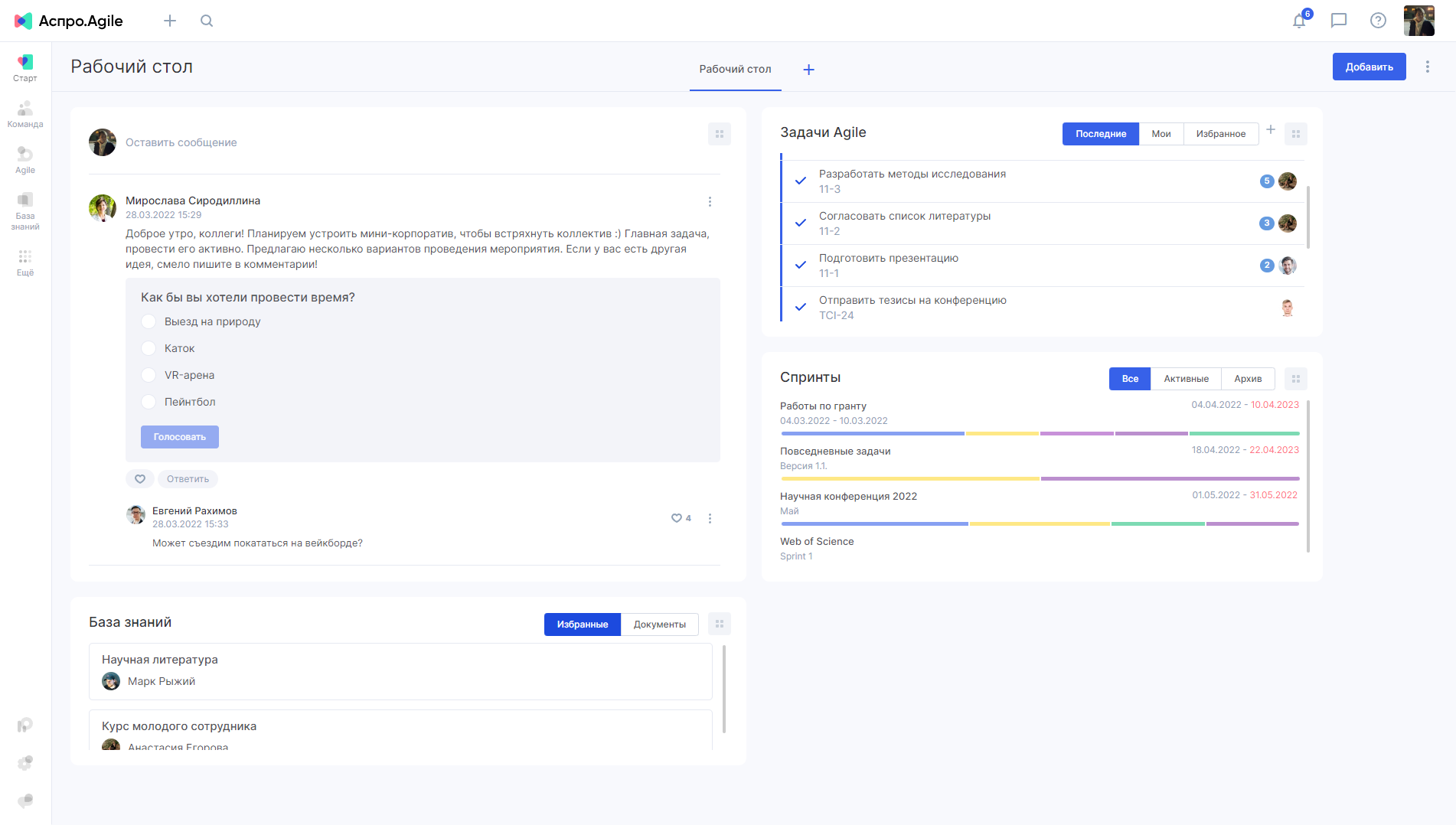Select poll option Выезд на природу
The image size is (1456, 825).
click(149, 321)
